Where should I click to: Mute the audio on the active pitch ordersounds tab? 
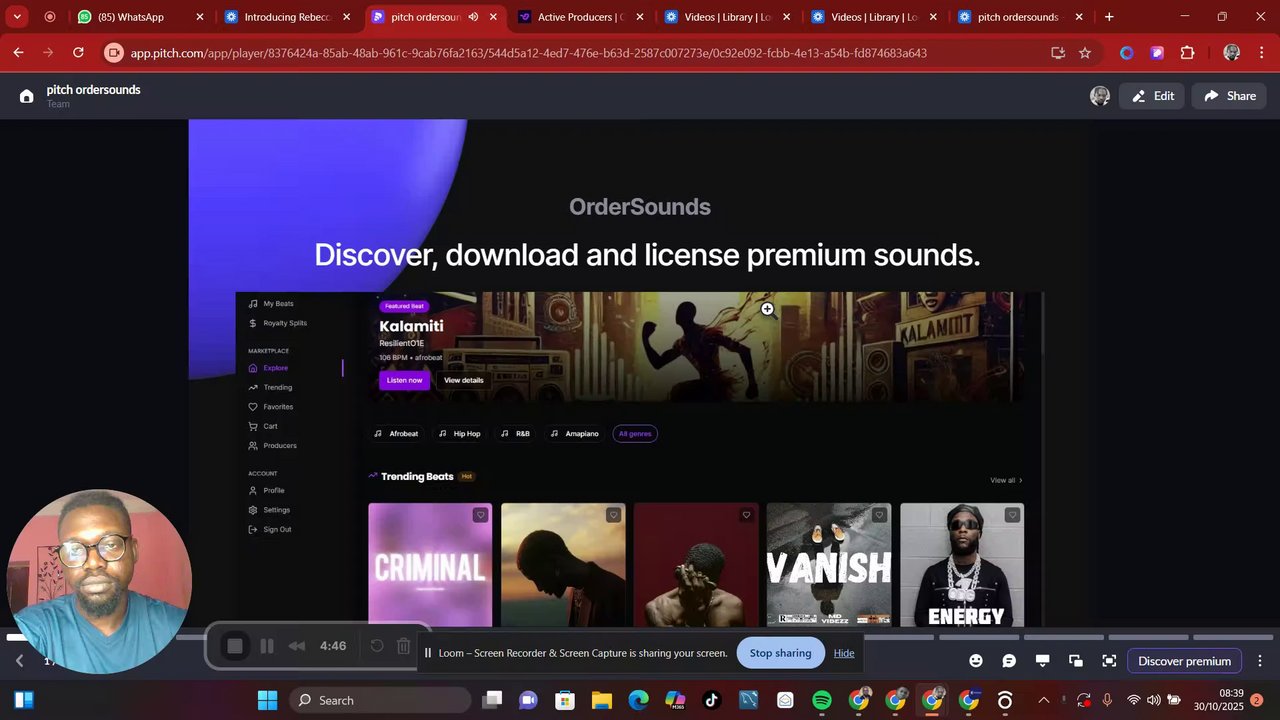click(473, 17)
